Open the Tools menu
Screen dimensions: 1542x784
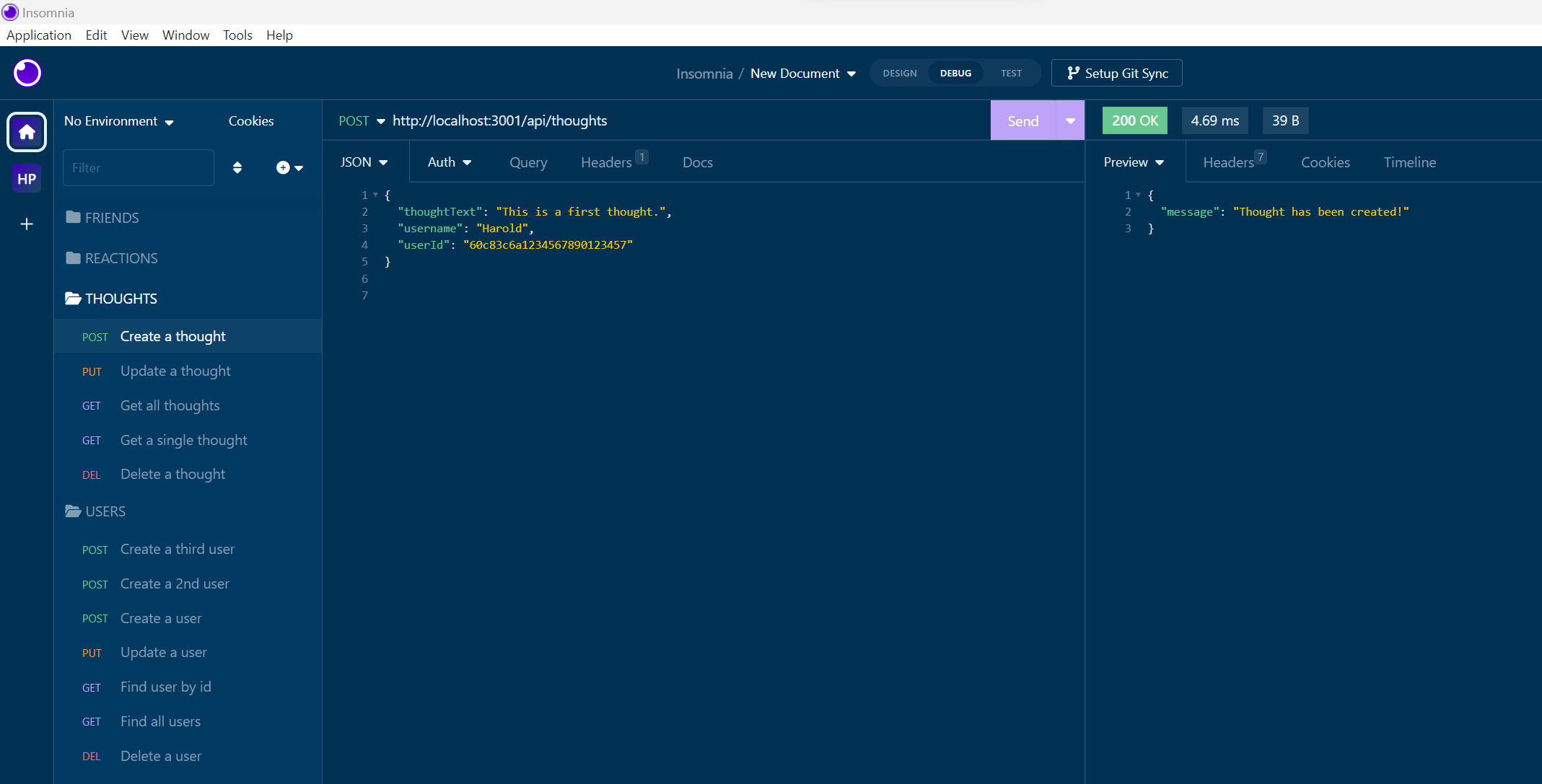[x=237, y=35]
